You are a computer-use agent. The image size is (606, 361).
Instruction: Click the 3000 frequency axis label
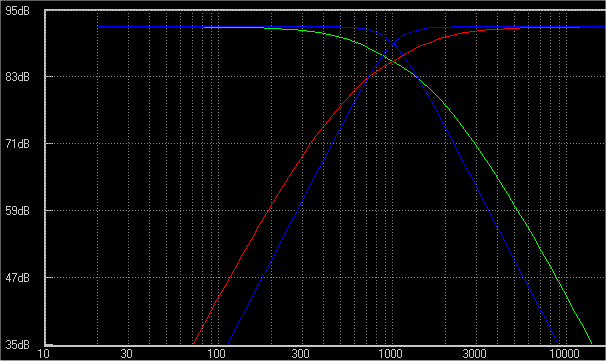coord(474,354)
